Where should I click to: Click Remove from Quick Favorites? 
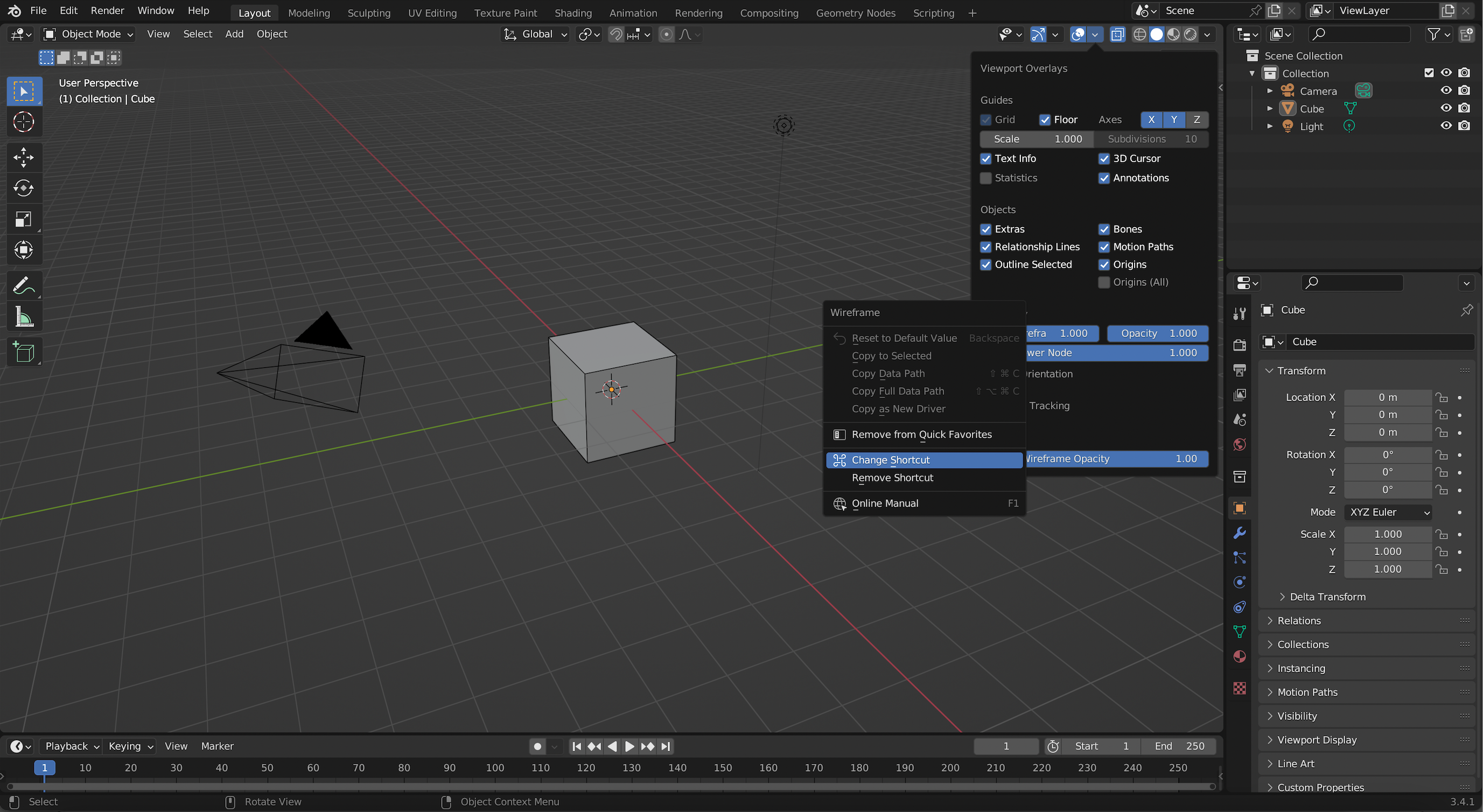pos(921,435)
